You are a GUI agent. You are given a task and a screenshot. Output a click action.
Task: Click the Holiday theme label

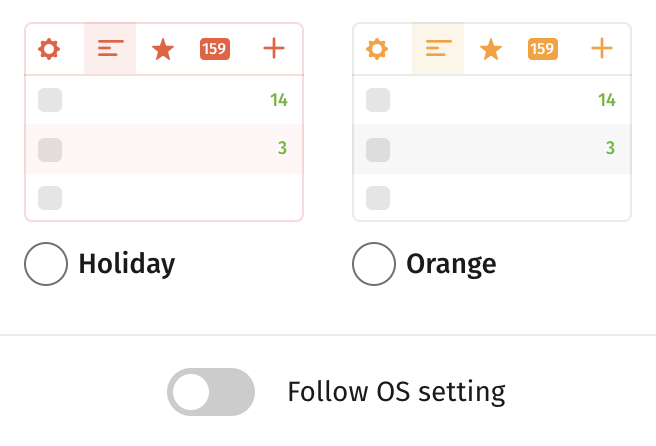[127, 264]
